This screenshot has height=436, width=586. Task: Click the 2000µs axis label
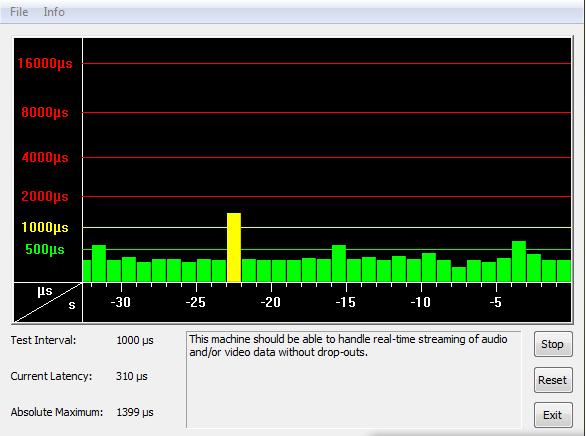(x=45, y=196)
